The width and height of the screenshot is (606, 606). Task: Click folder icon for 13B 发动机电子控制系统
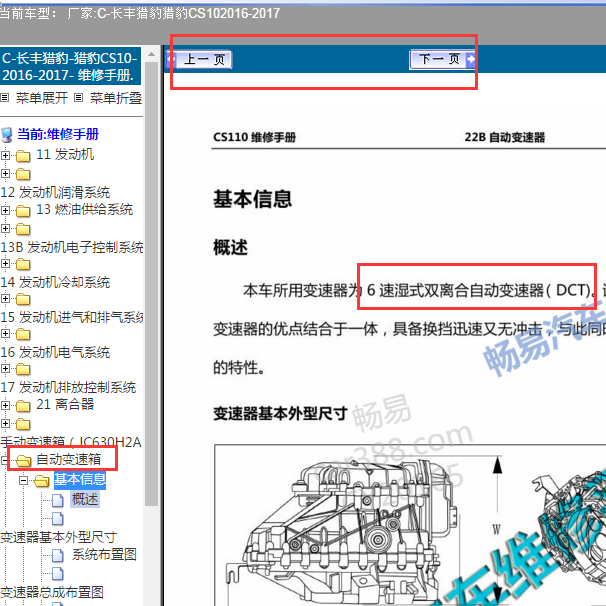click(23, 229)
